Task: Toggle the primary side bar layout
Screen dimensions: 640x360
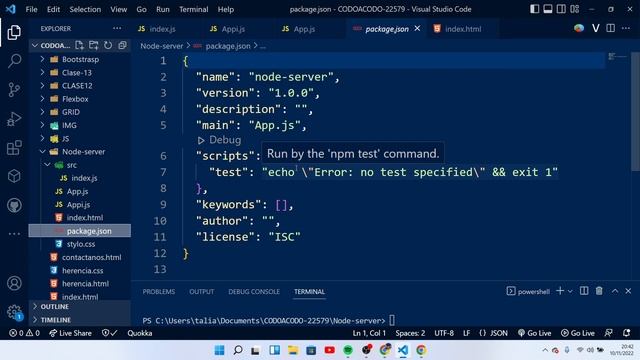Action: (534, 9)
